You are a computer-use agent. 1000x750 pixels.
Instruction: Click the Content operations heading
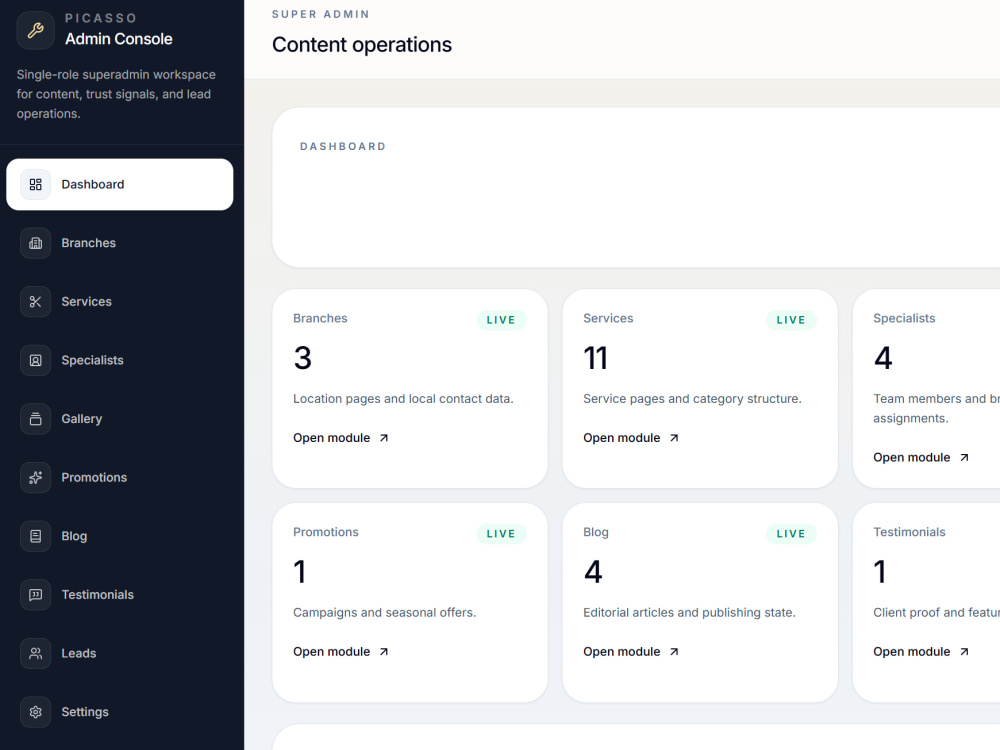point(362,45)
